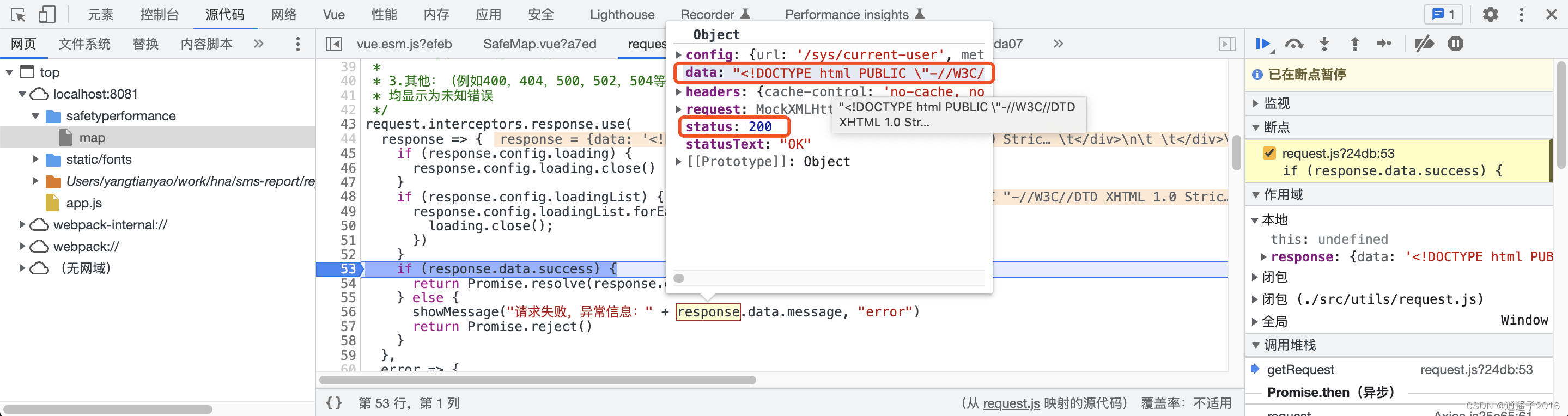Image resolution: width=1568 pixels, height=416 pixels.
Task: Hide the navigator sidebar panel
Action: (333, 44)
